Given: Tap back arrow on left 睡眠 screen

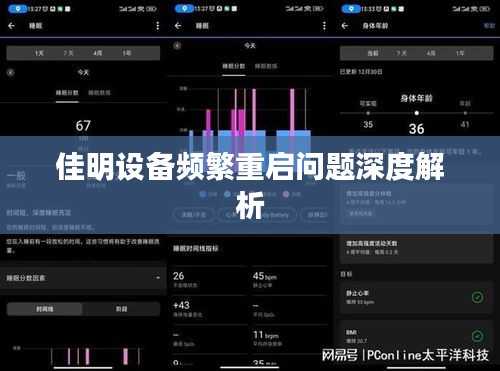Looking at the screenshot, I should [12, 26].
